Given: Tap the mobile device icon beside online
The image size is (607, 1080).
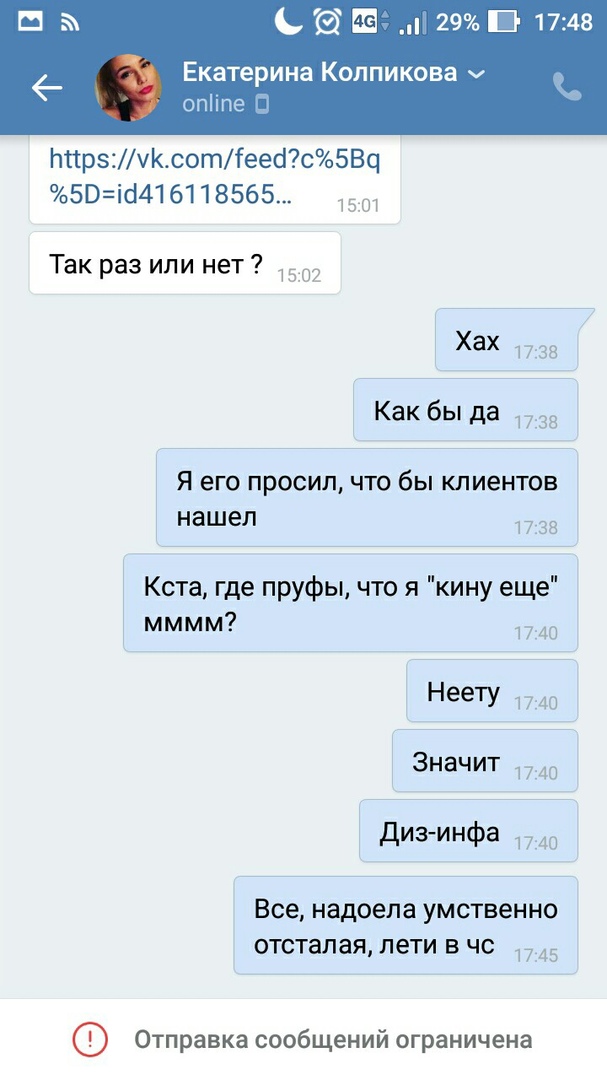Looking at the screenshot, I should pos(262,105).
